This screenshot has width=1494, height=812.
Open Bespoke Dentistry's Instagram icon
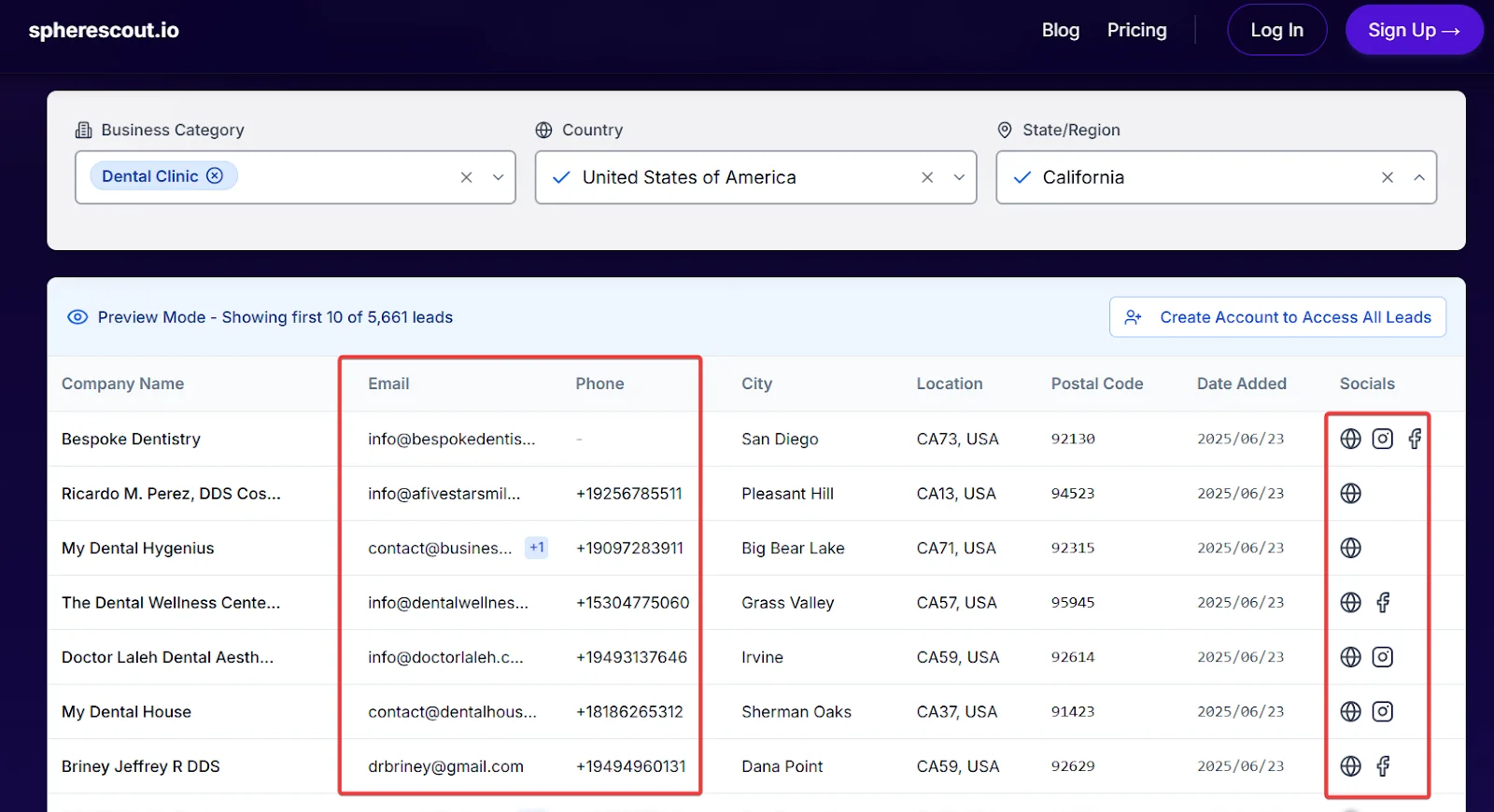(x=1382, y=439)
